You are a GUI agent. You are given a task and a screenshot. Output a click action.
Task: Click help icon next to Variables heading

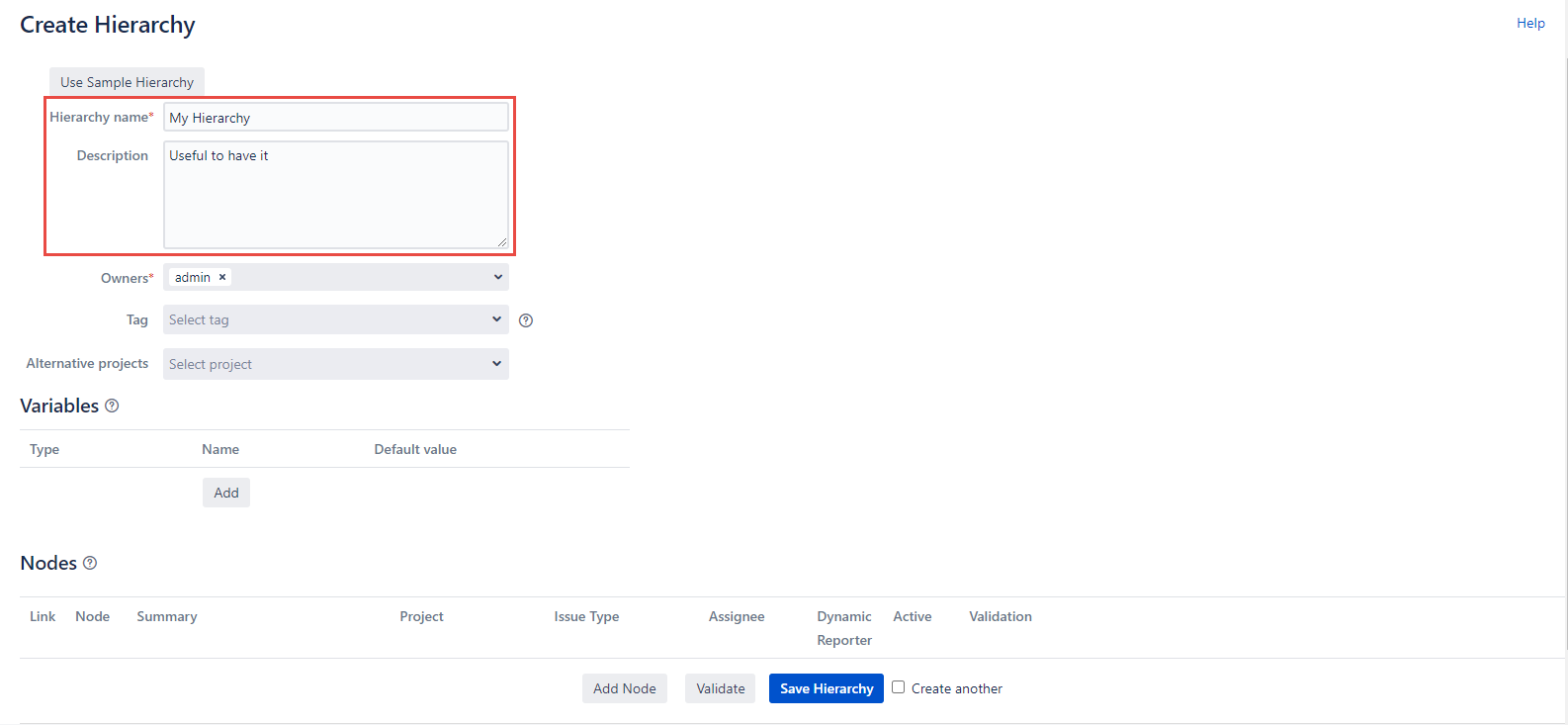pyautogui.click(x=112, y=406)
